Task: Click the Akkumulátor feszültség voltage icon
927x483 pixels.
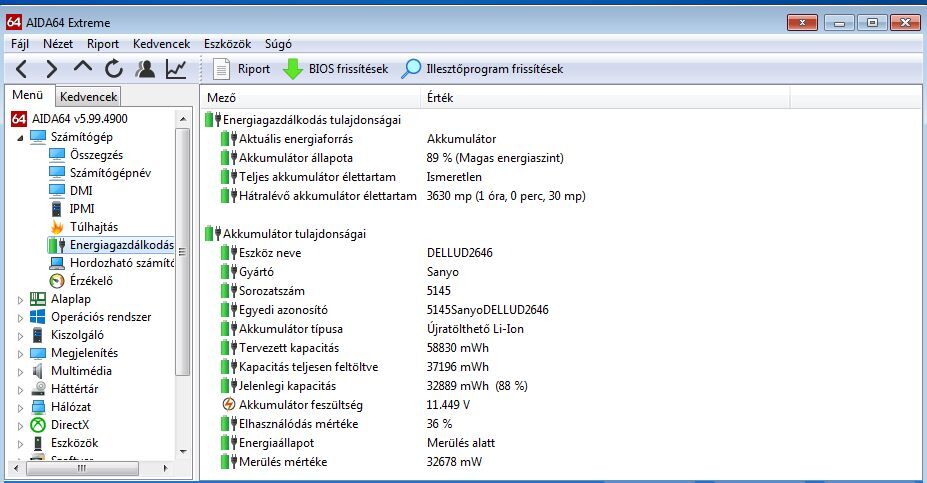Action: pos(228,404)
